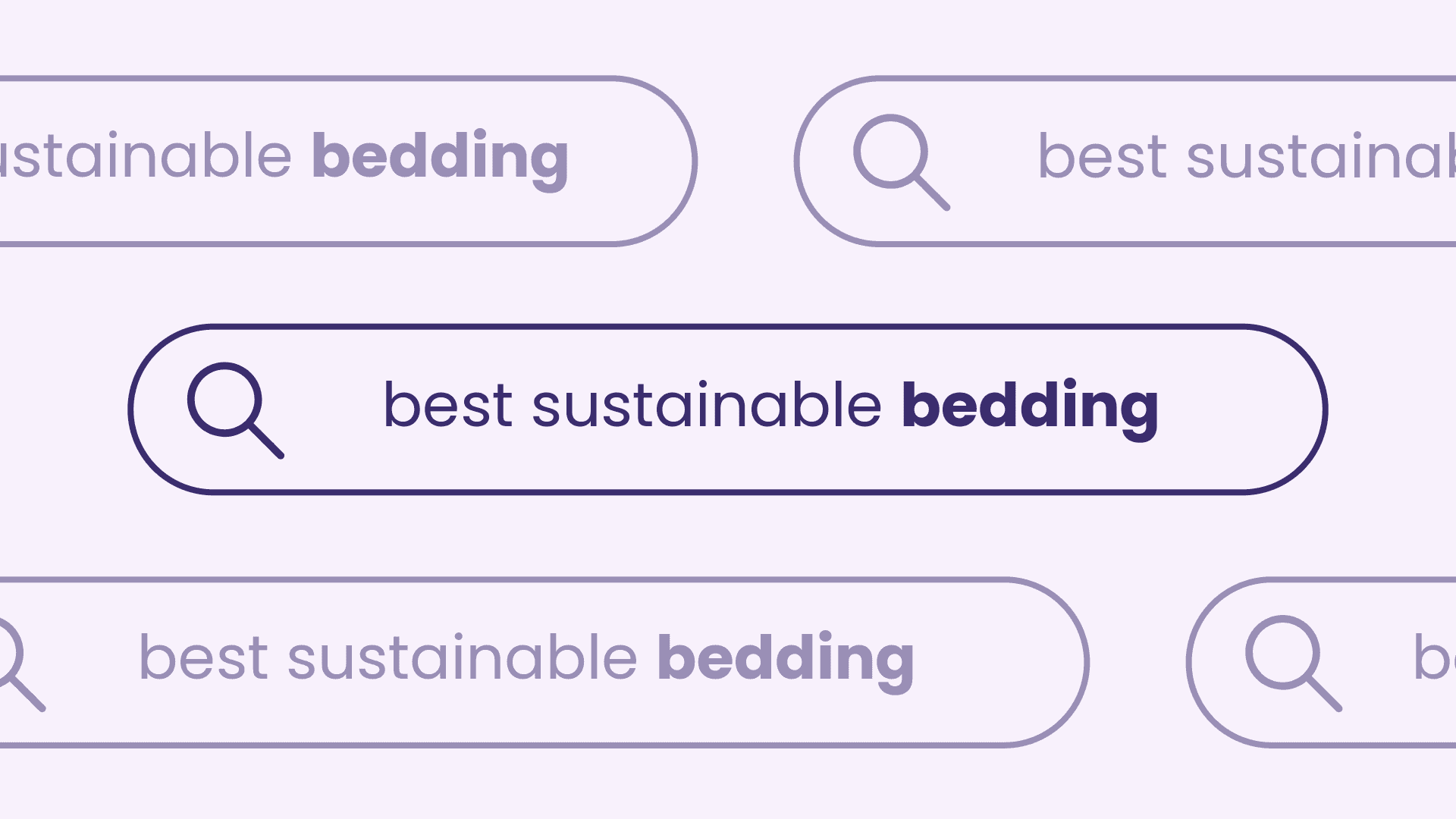This screenshot has width=1456, height=819.
Task: Click the word "best" in the bottom-left search bar
Action: [203, 658]
